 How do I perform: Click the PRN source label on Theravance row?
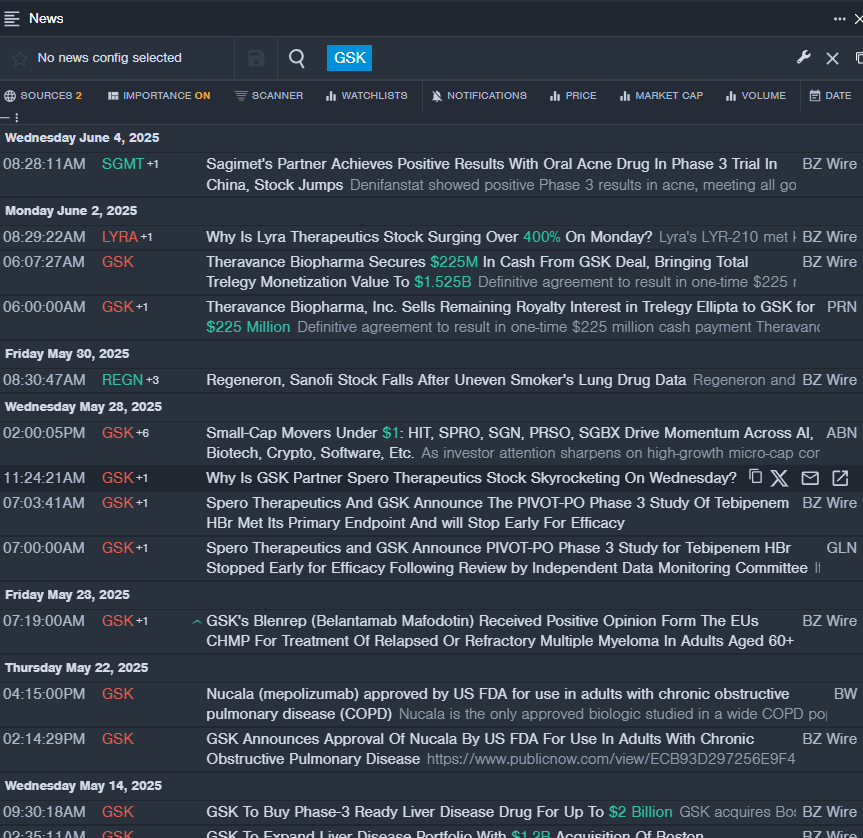[842, 307]
